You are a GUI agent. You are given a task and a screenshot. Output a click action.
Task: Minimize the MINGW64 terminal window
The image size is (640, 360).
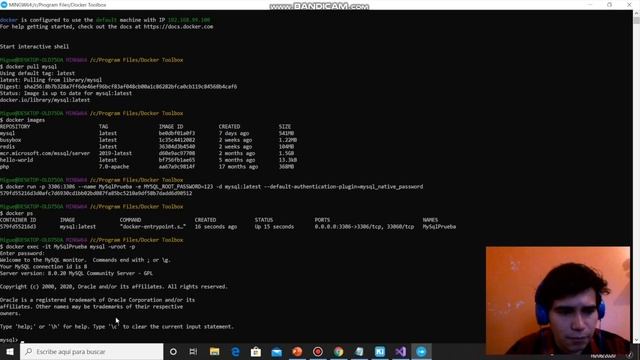590,4
